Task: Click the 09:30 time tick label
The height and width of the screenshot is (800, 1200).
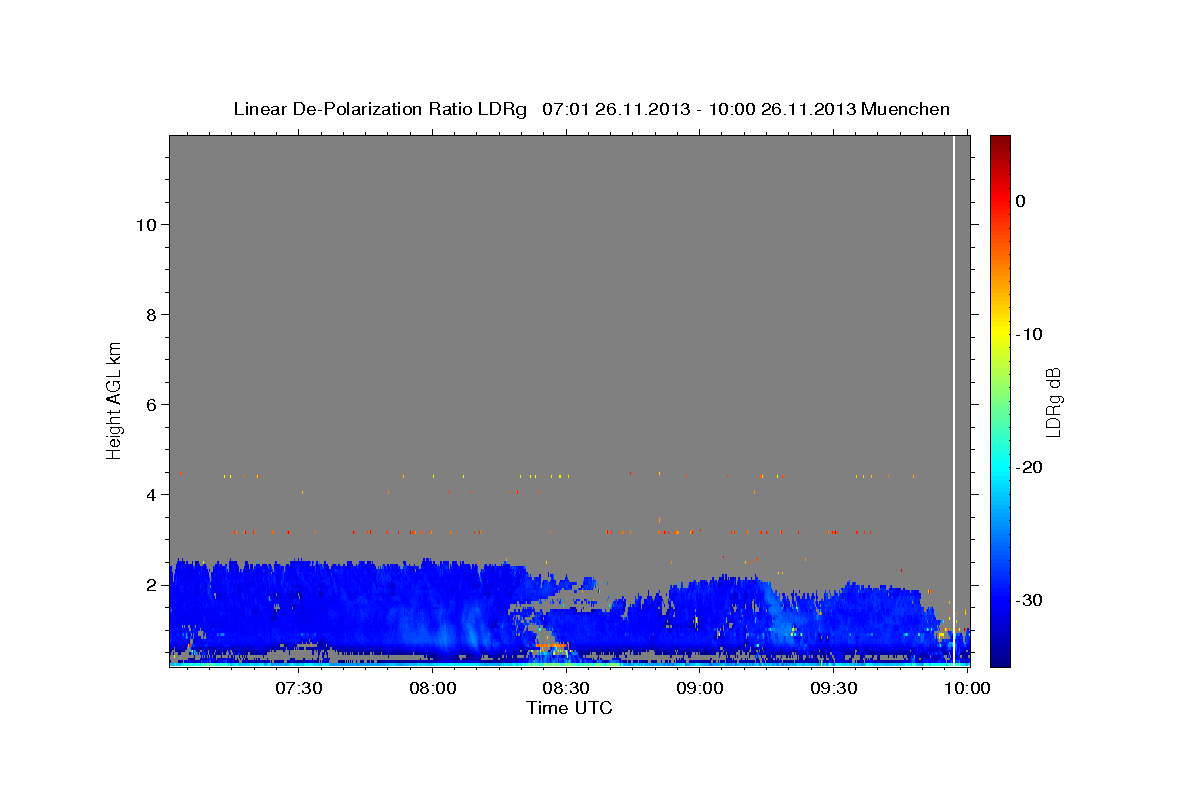Action: [x=834, y=688]
